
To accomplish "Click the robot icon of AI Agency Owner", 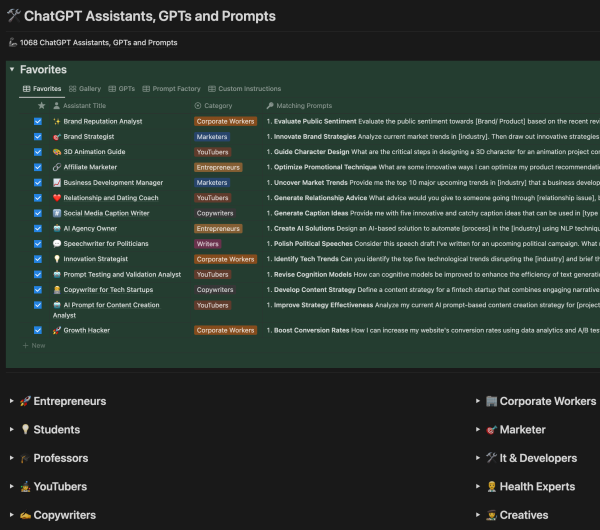I will pyautogui.click(x=57, y=228).
